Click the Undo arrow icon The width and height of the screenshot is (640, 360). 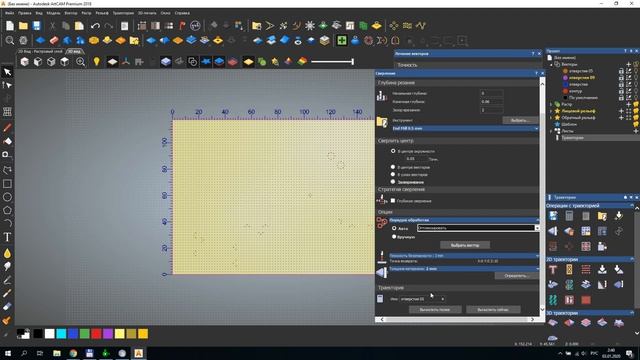95,26
